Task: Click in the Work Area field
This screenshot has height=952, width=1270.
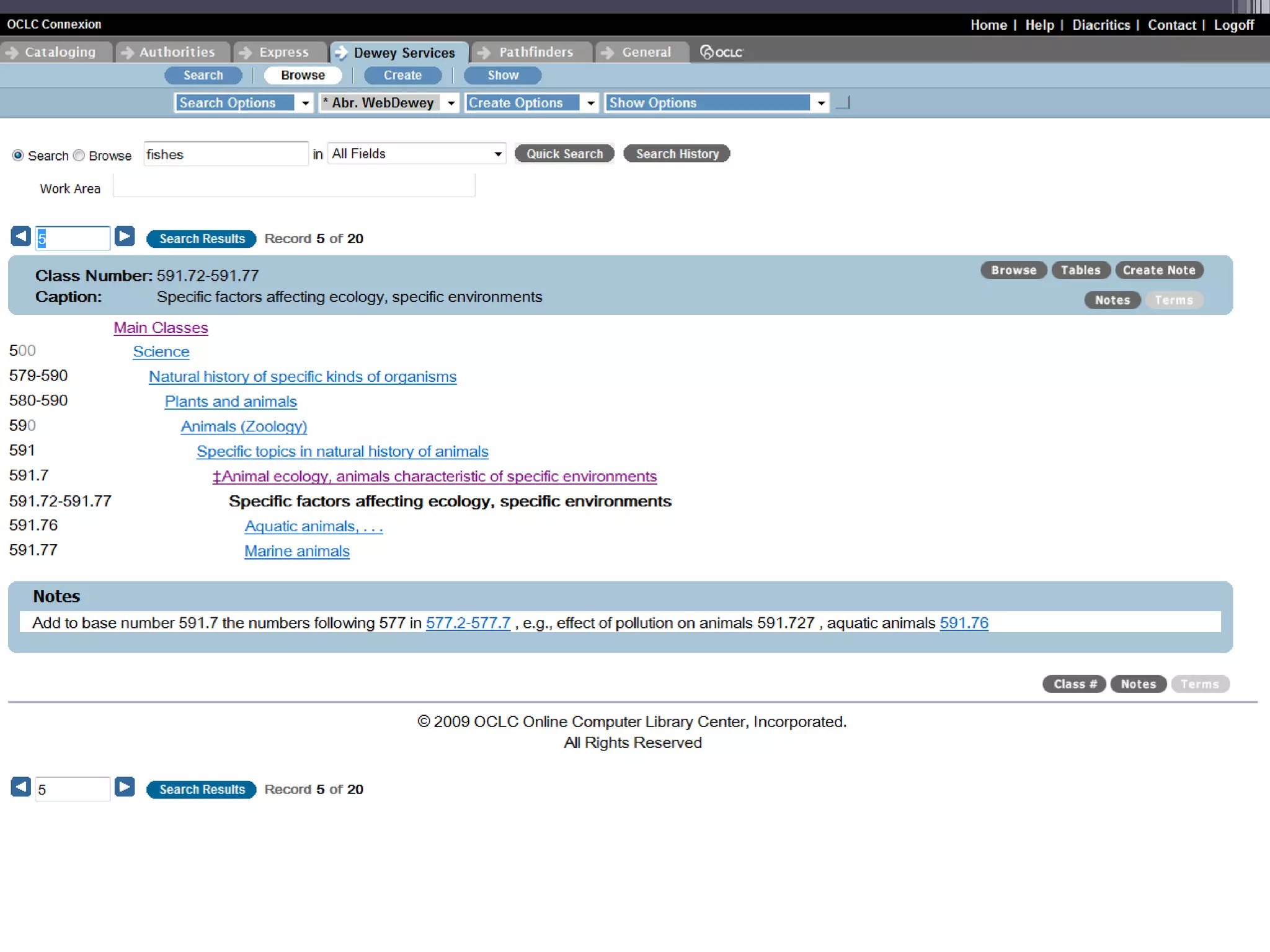Action: click(294, 186)
